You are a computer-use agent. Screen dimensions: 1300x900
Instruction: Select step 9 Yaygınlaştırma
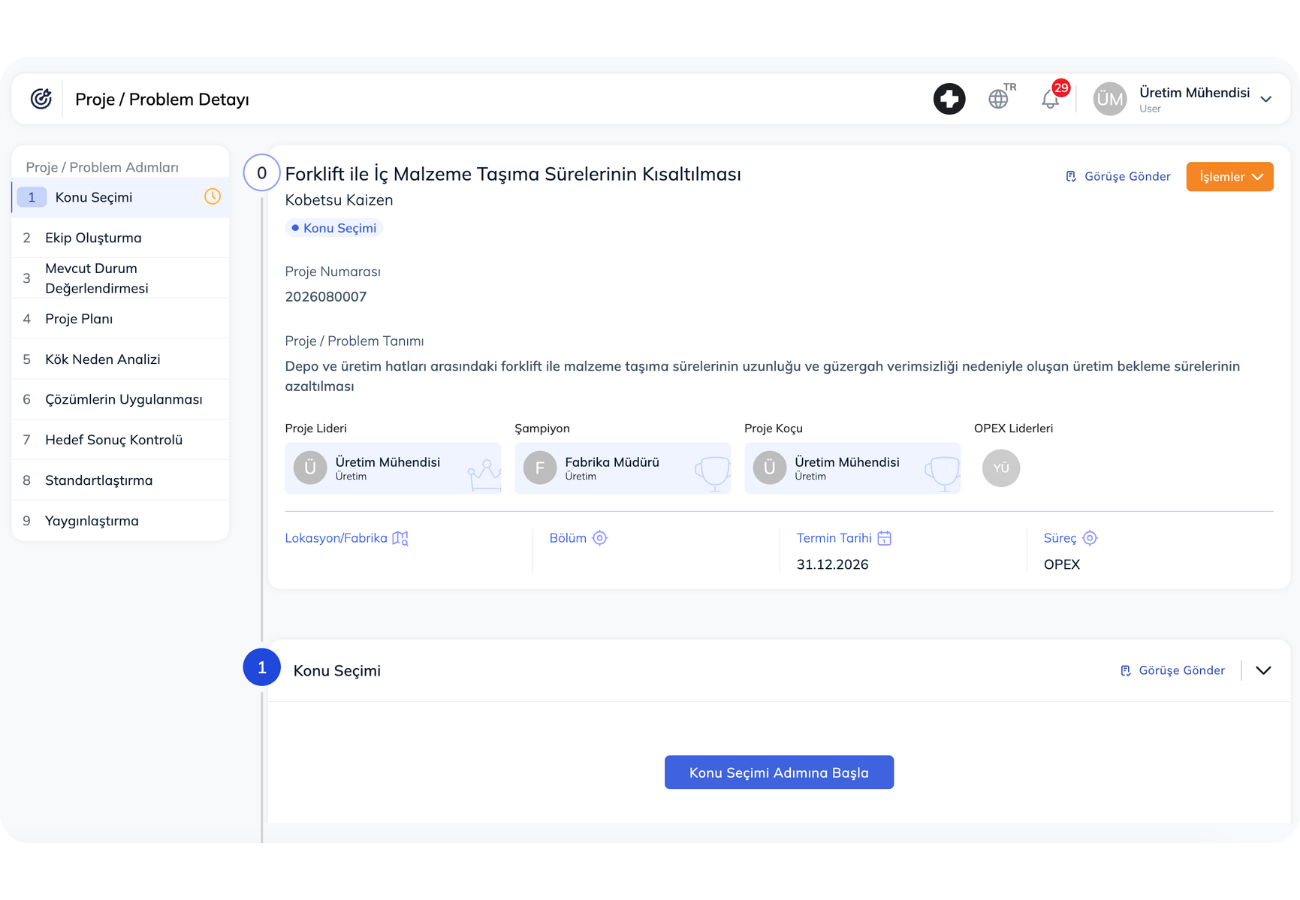[x=120, y=521]
